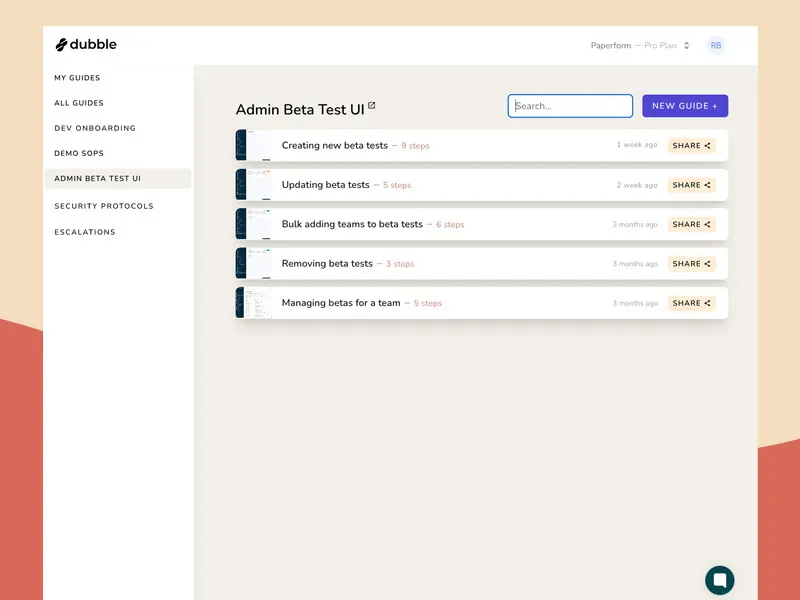Select Escalations collection
Image resolution: width=800 pixels, height=600 pixels.
85,232
